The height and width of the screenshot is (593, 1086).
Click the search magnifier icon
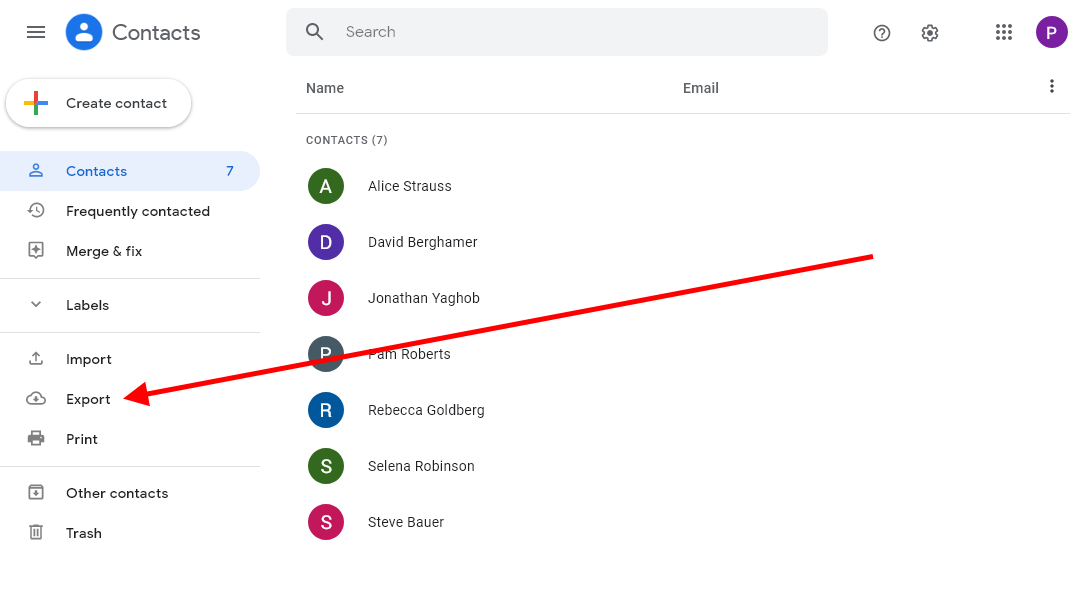coord(315,32)
